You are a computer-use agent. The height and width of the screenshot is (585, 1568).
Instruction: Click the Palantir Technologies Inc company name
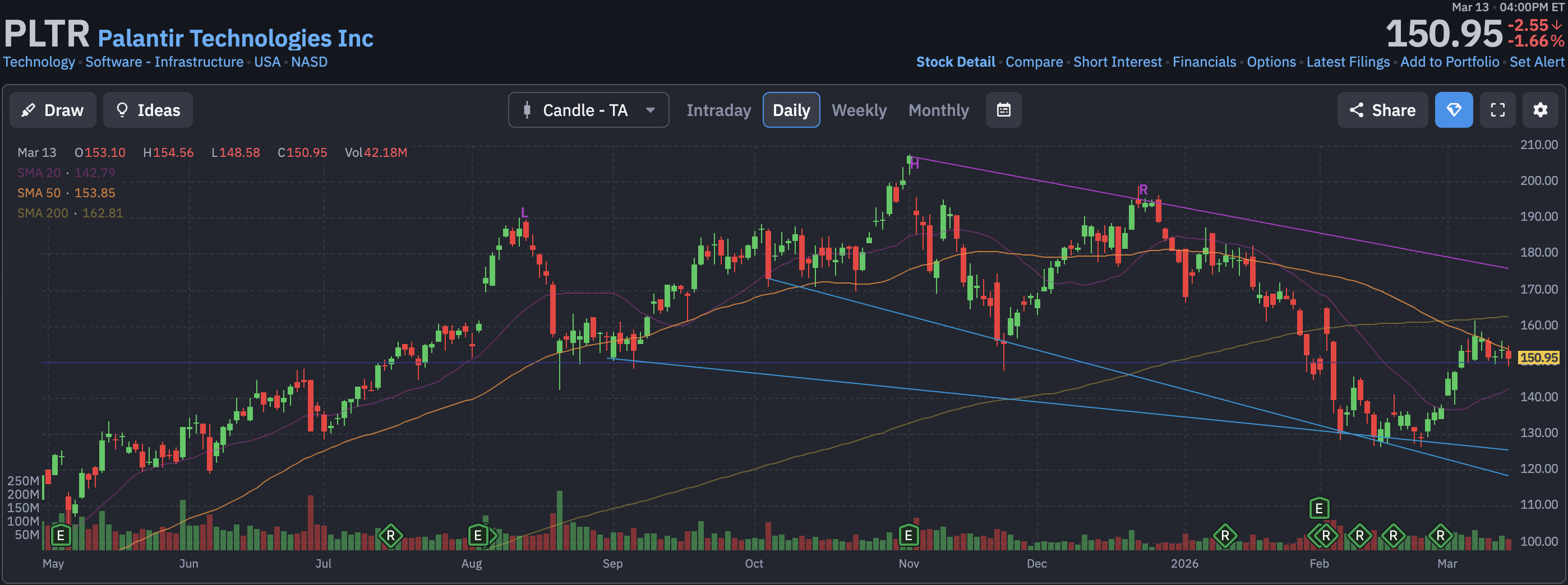(236, 38)
